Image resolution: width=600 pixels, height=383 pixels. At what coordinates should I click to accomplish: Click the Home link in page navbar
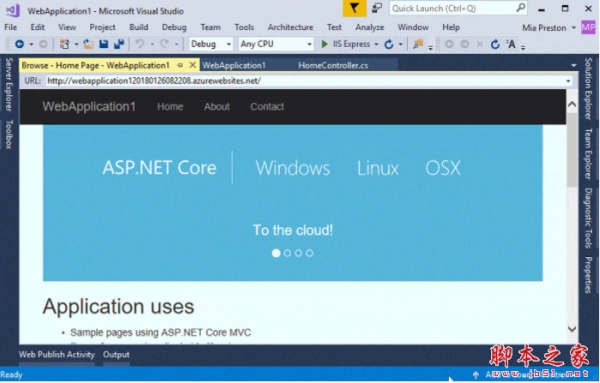(170, 107)
